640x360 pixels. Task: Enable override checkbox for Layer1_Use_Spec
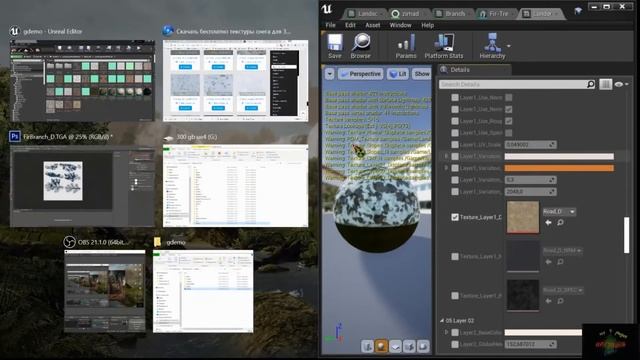(455, 133)
